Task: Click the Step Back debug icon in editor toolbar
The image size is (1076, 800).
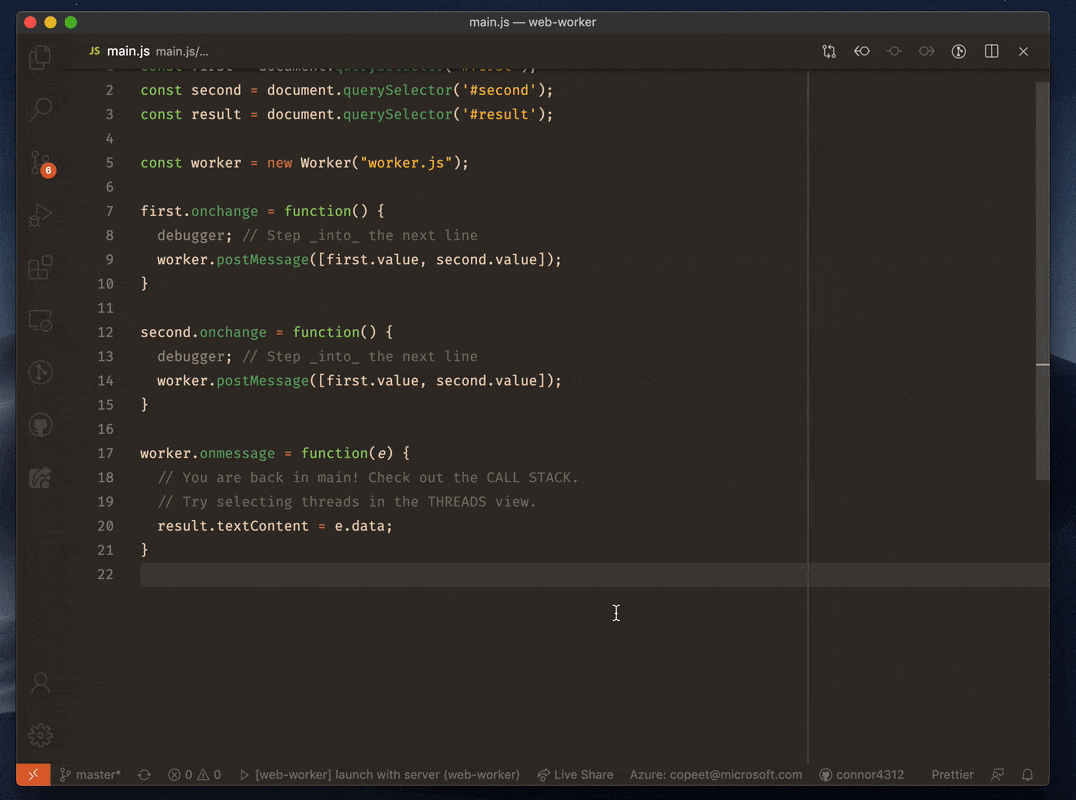Action: 862,51
